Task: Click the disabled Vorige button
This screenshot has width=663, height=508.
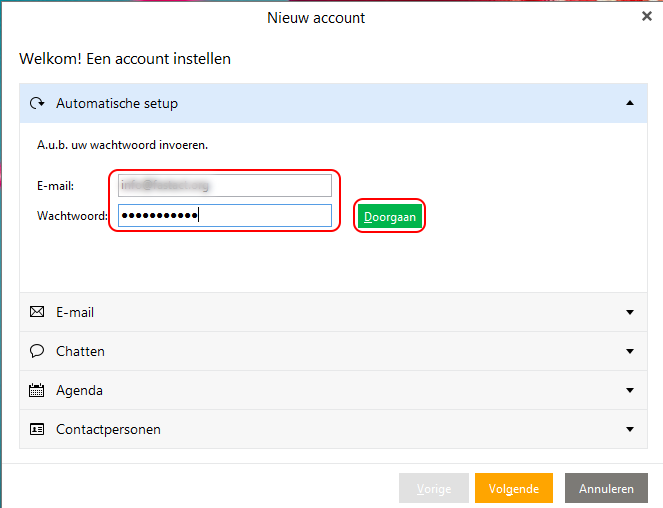Action: [433, 489]
